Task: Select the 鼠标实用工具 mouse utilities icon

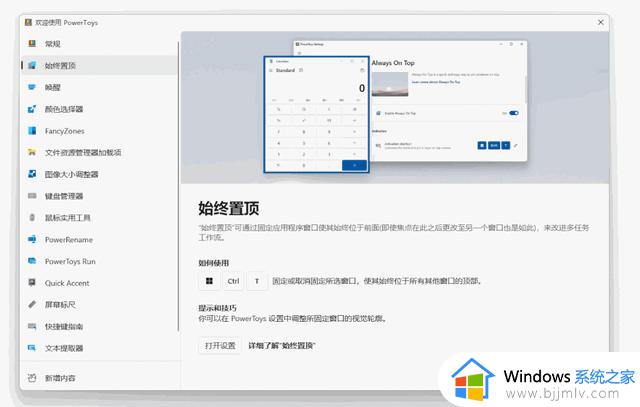Action: coord(32,218)
